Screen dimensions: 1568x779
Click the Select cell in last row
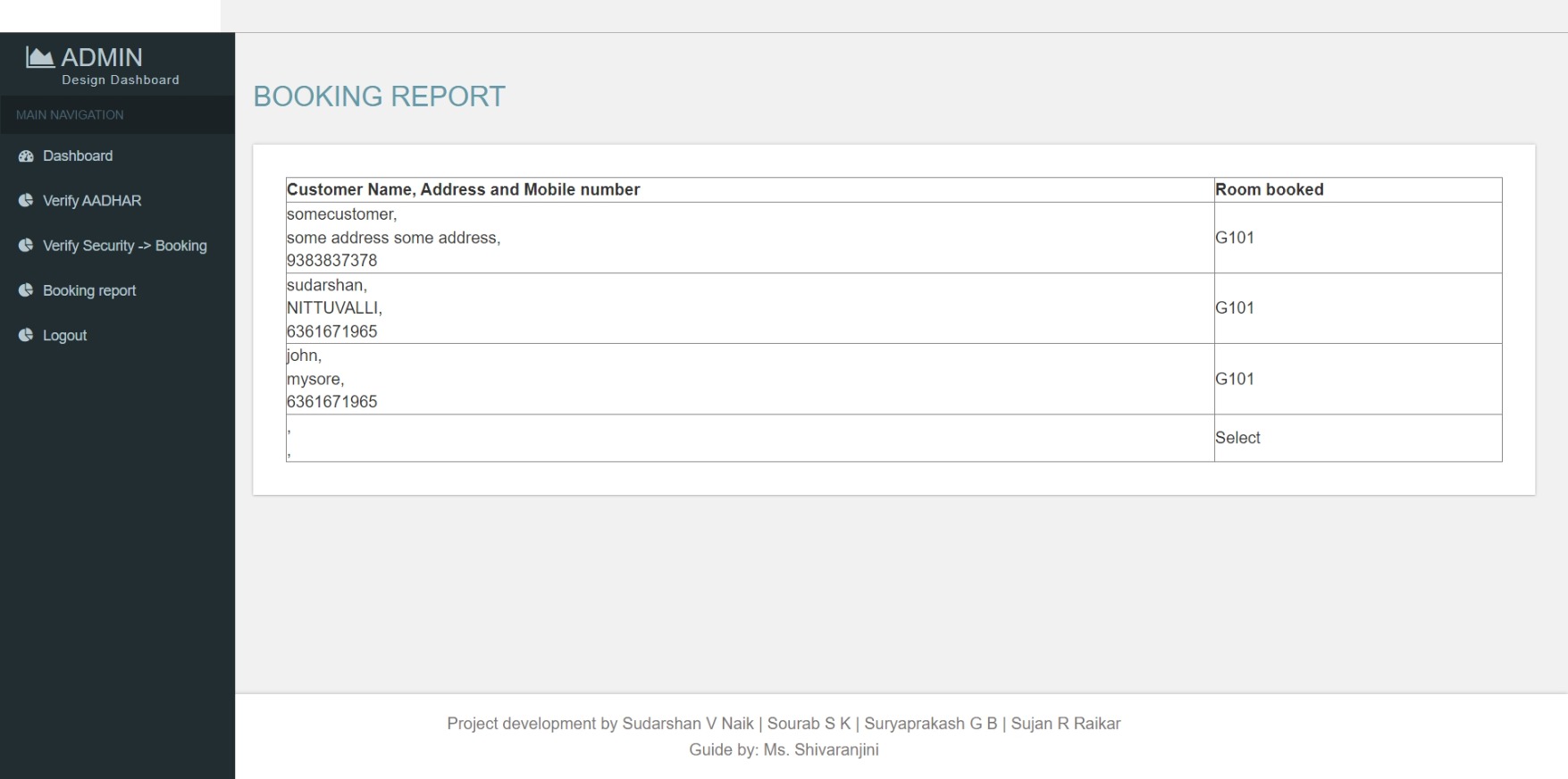pos(1237,438)
